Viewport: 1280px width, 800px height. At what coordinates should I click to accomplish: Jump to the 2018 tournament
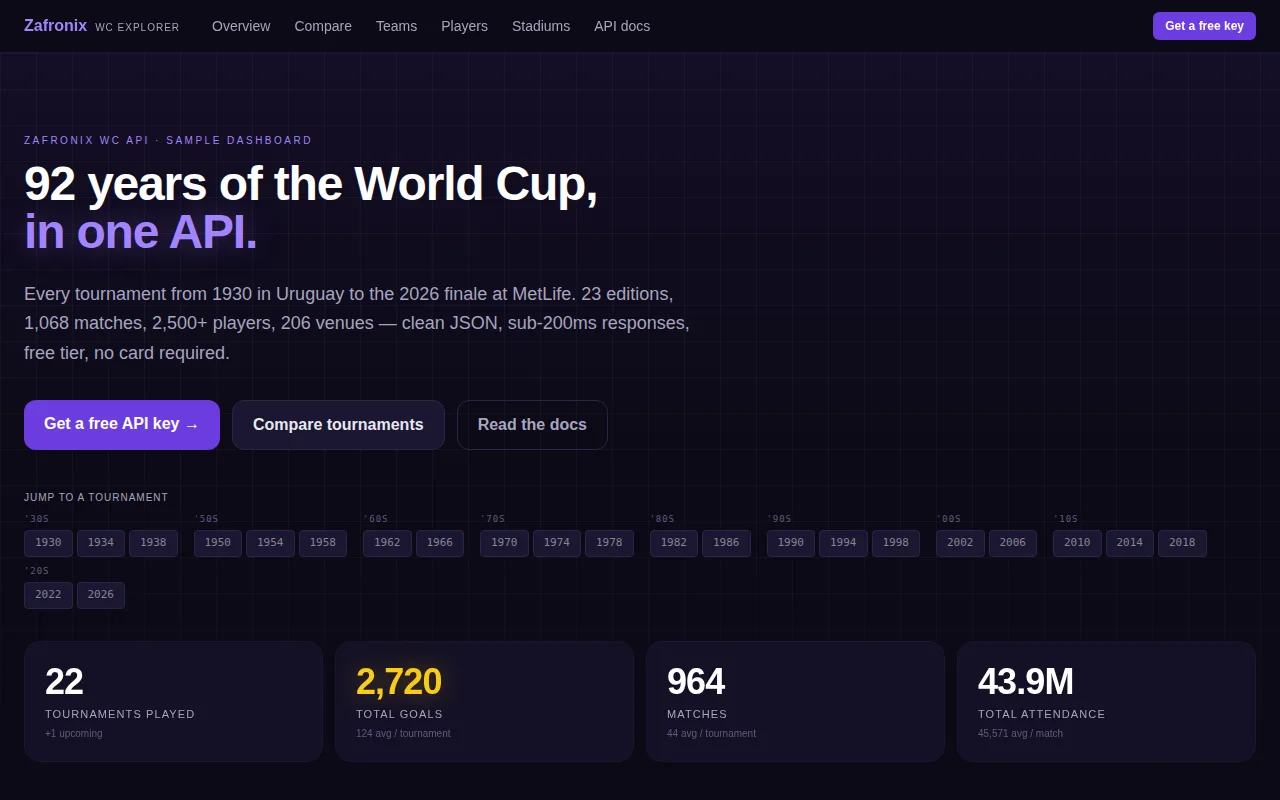tap(1182, 543)
